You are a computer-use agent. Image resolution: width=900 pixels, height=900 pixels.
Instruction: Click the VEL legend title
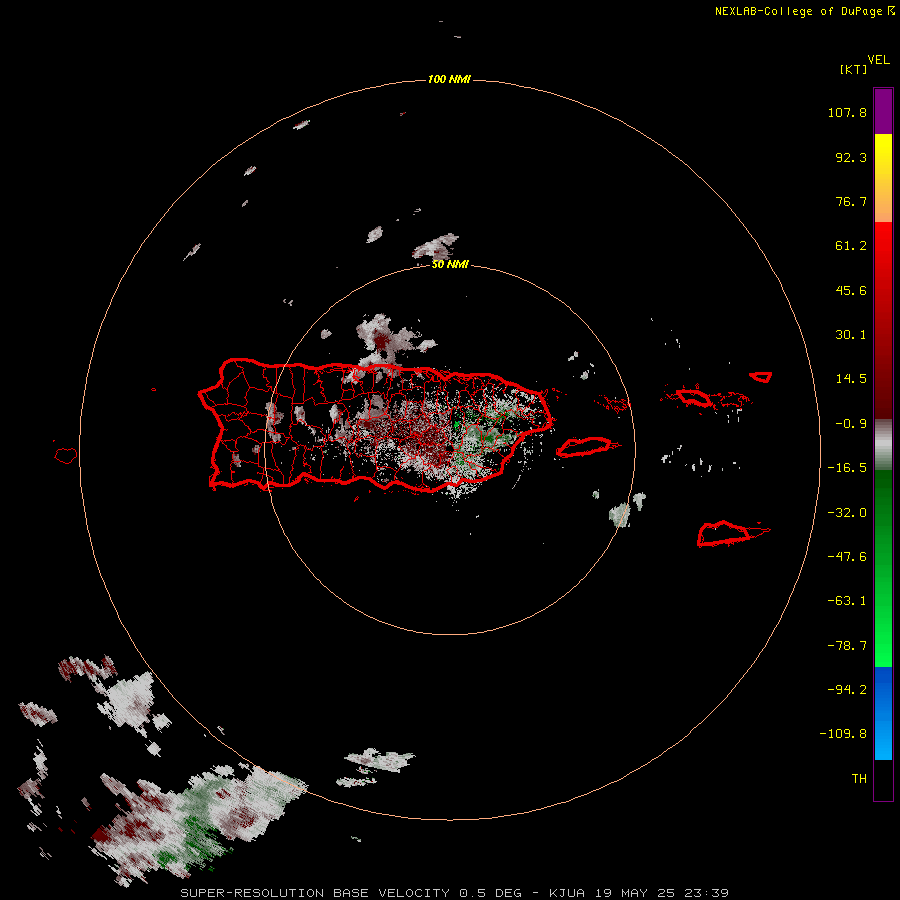tap(879, 60)
